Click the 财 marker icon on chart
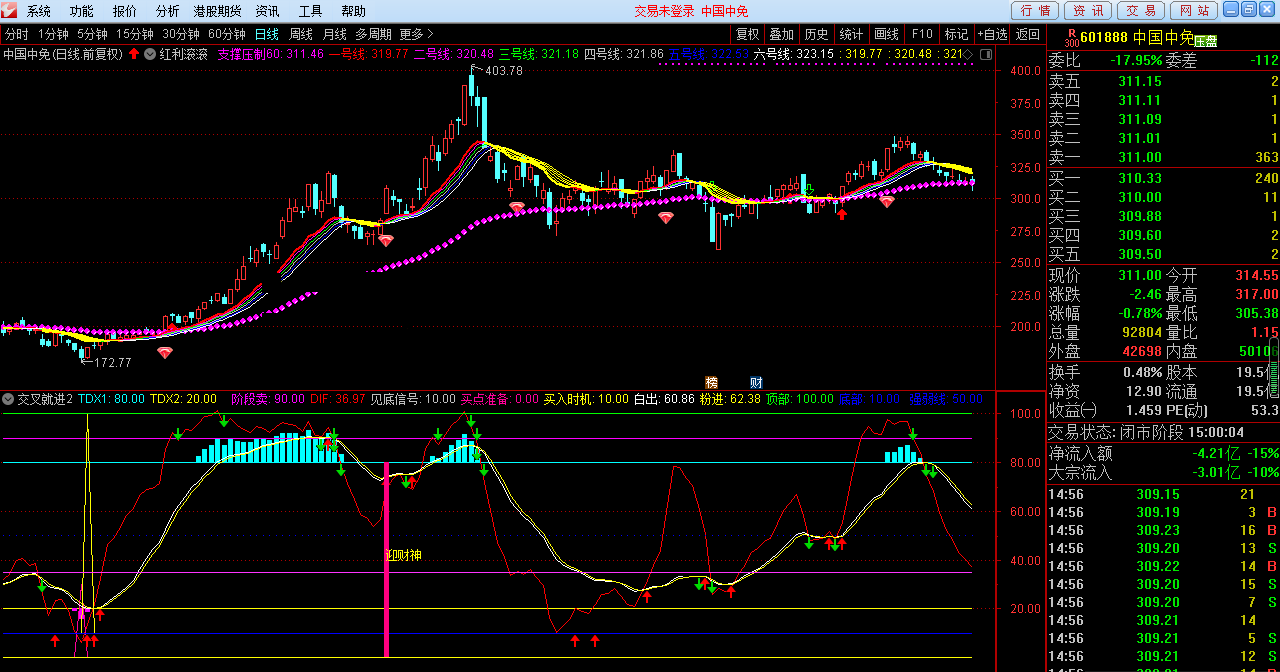The height and width of the screenshot is (672, 1280). point(756,382)
